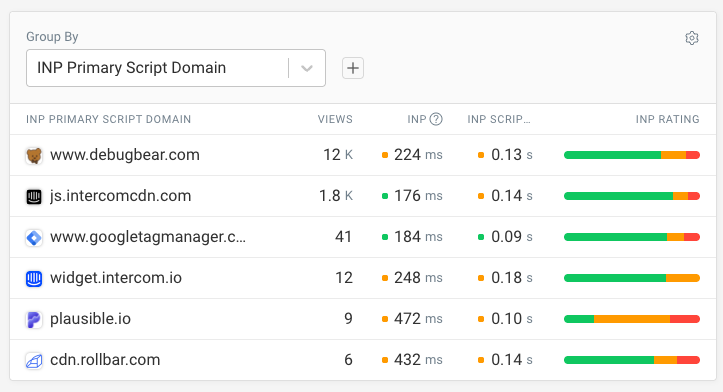Viewport: 723px width, 392px height.
Task: Click the rating bar for js.intercomcdn.com
Action: coord(632,196)
